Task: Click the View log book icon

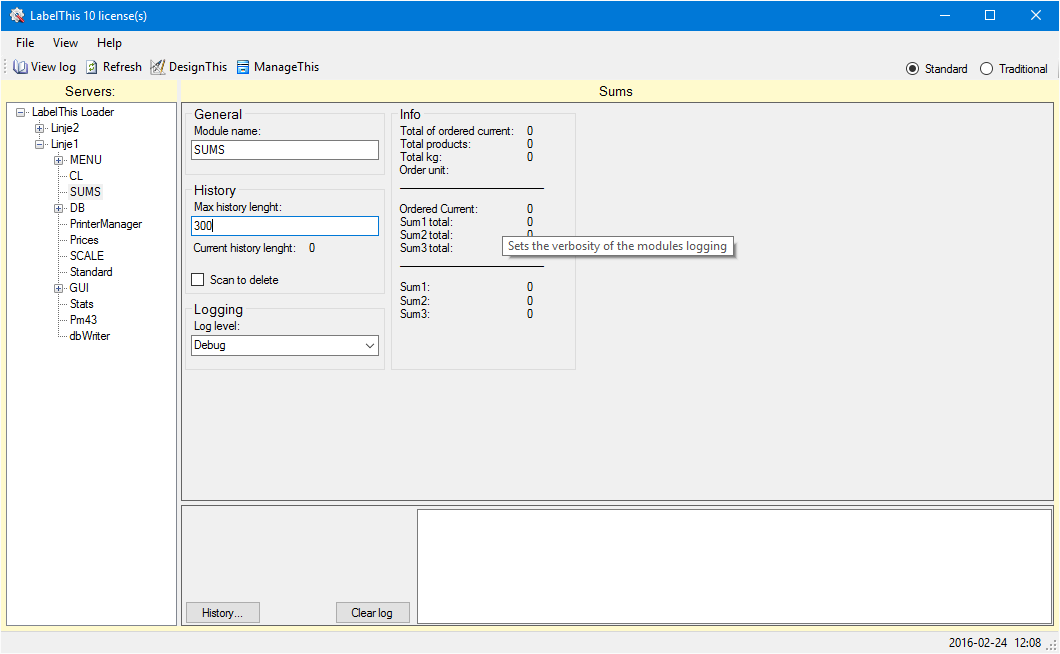Action: (20, 67)
